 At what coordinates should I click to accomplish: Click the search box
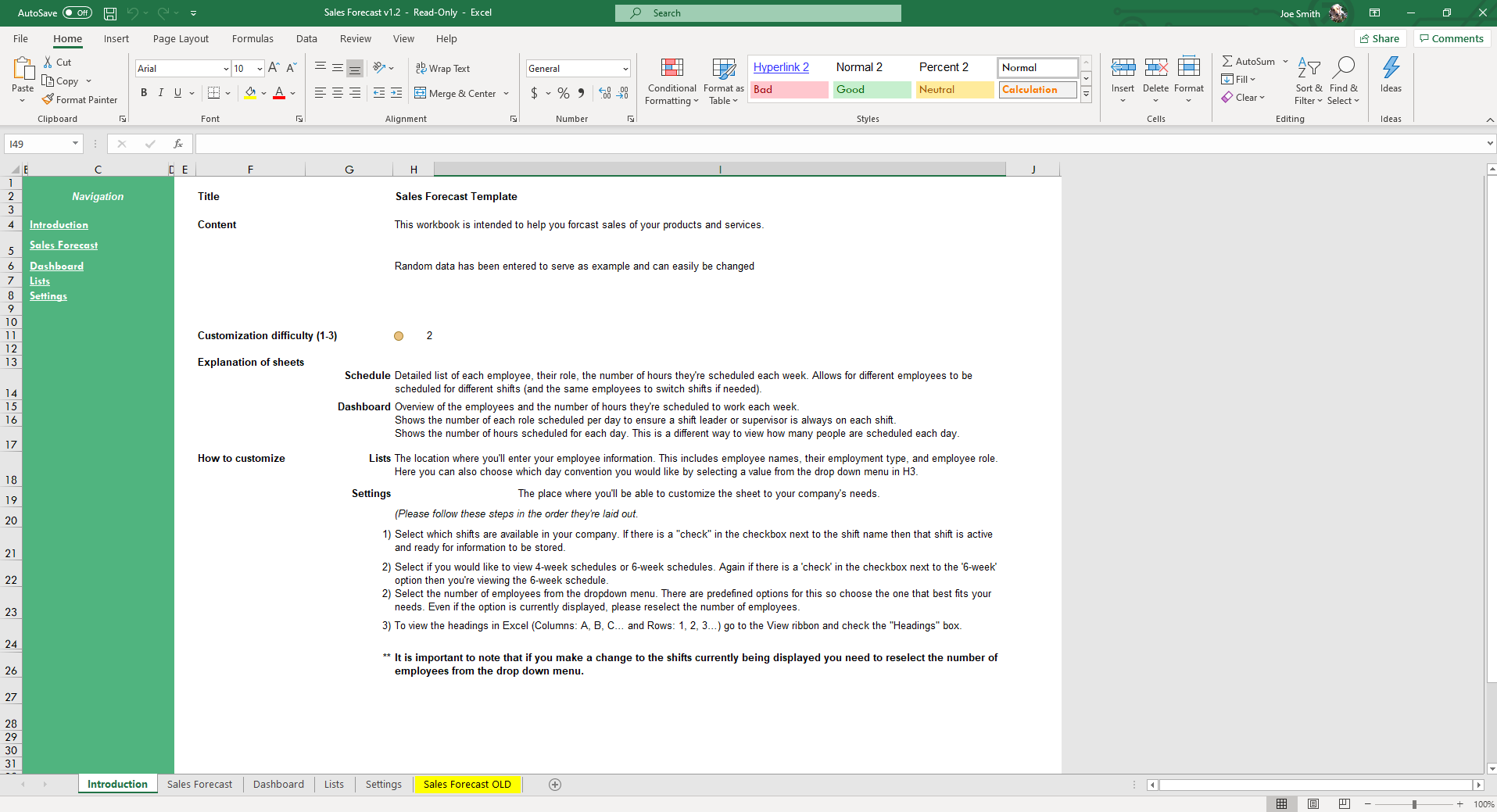click(x=757, y=13)
